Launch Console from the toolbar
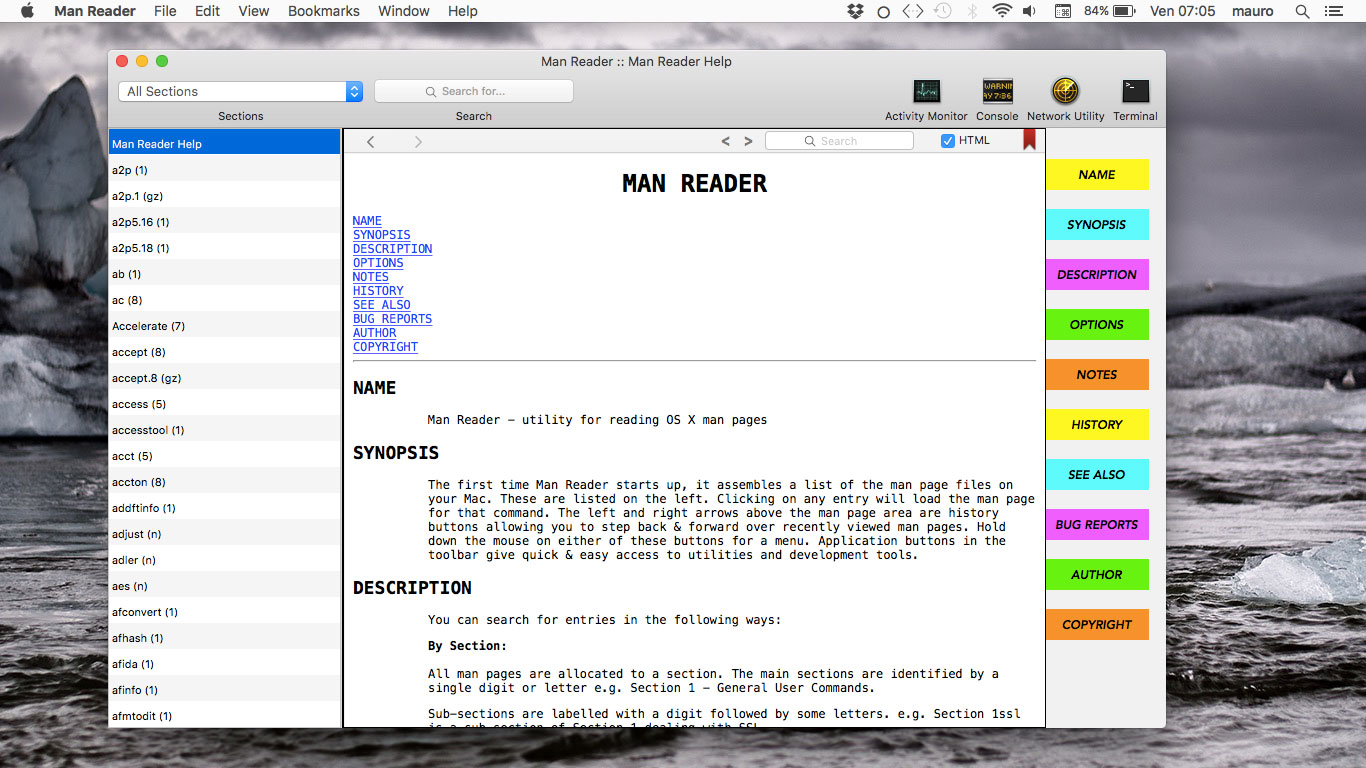 [x=996, y=91]
